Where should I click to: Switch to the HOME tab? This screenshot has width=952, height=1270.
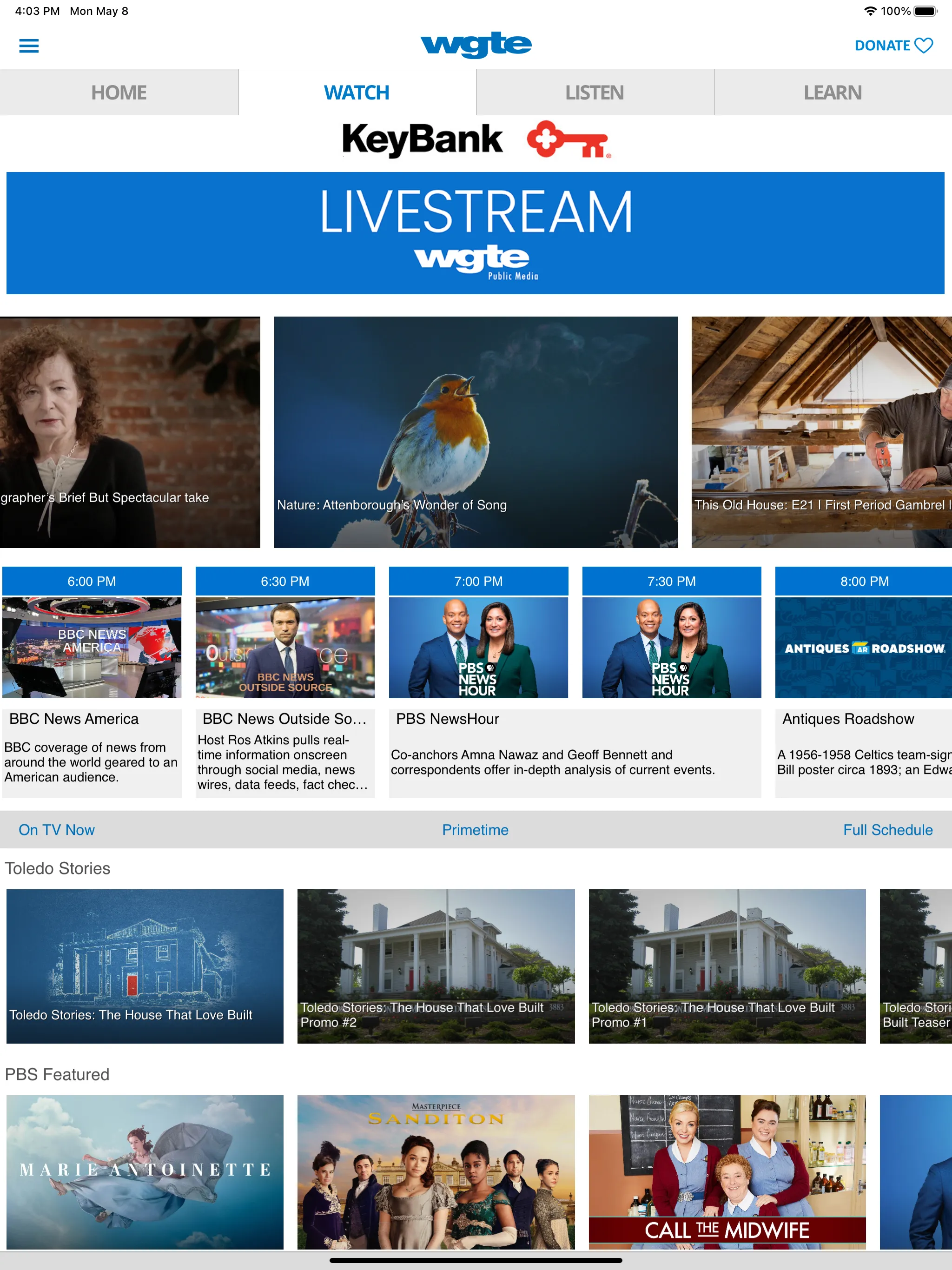[119, 93]
